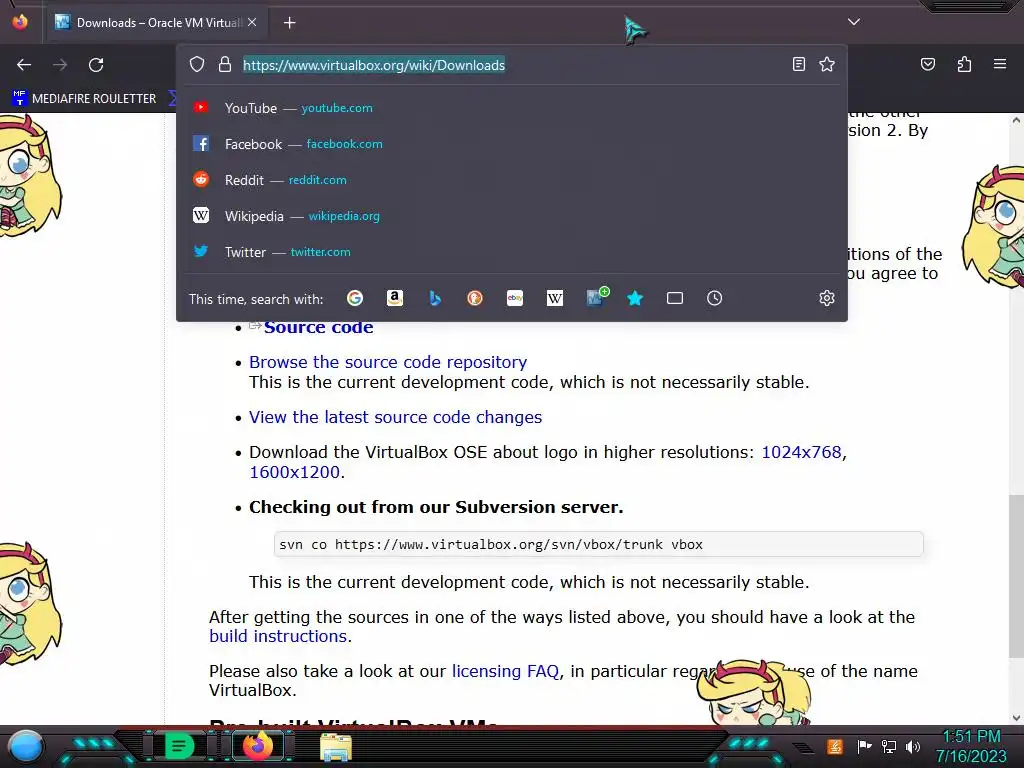Open the orange tray icon
The height and width of the screenshot is (768, 1024).
pos(835,746)
